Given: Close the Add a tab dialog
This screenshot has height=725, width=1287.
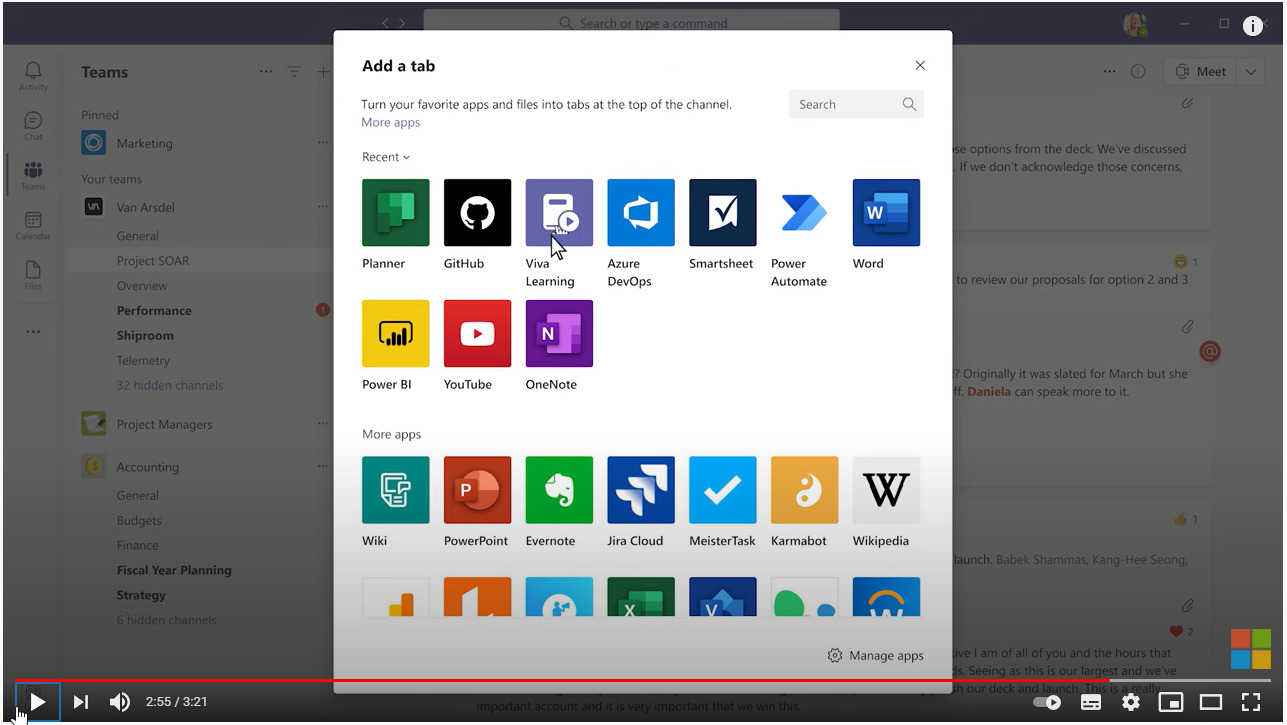Looking at the screenshot, I should click(920, 65).
